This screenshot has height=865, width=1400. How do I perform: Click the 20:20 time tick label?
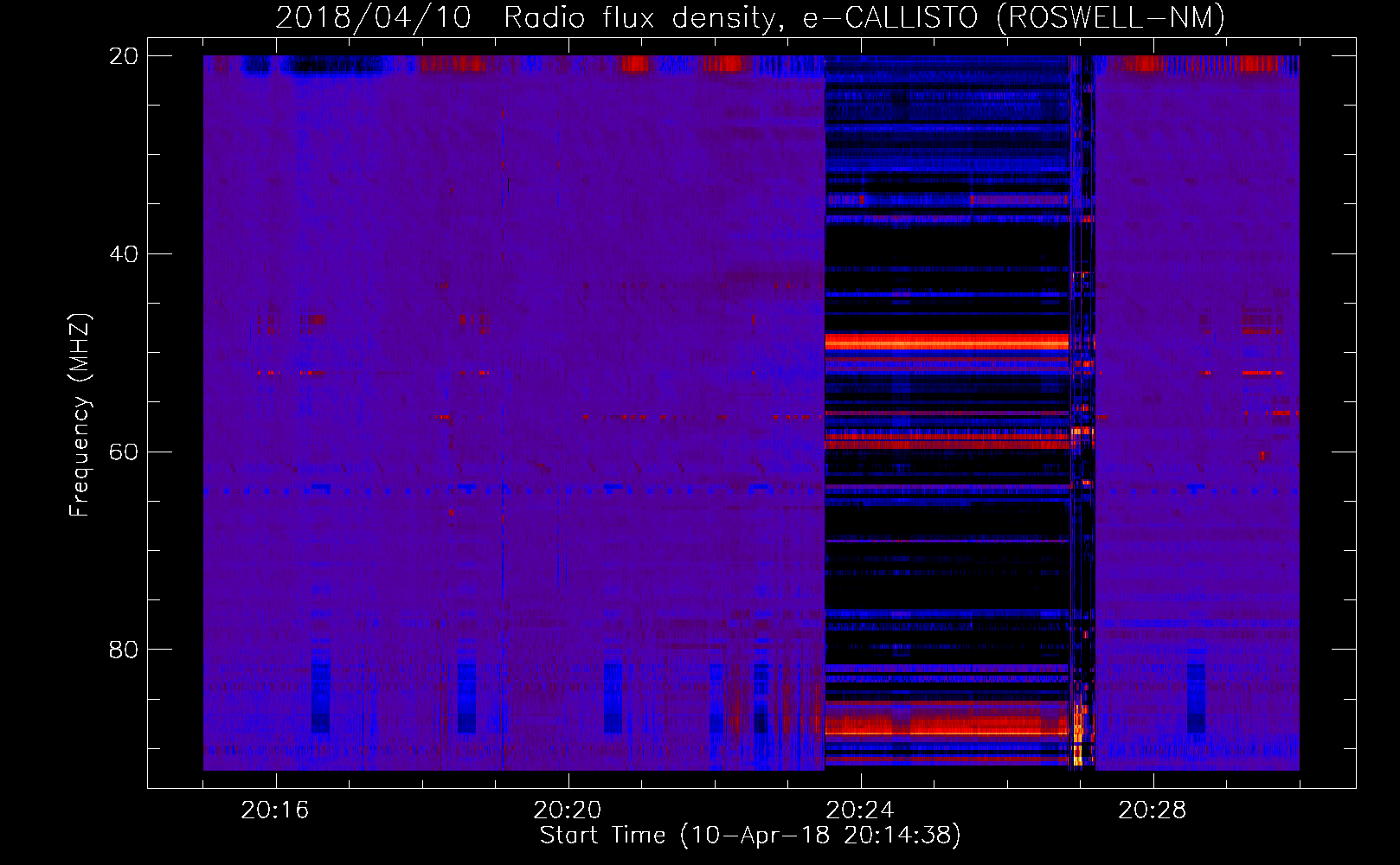coord(568,811)
